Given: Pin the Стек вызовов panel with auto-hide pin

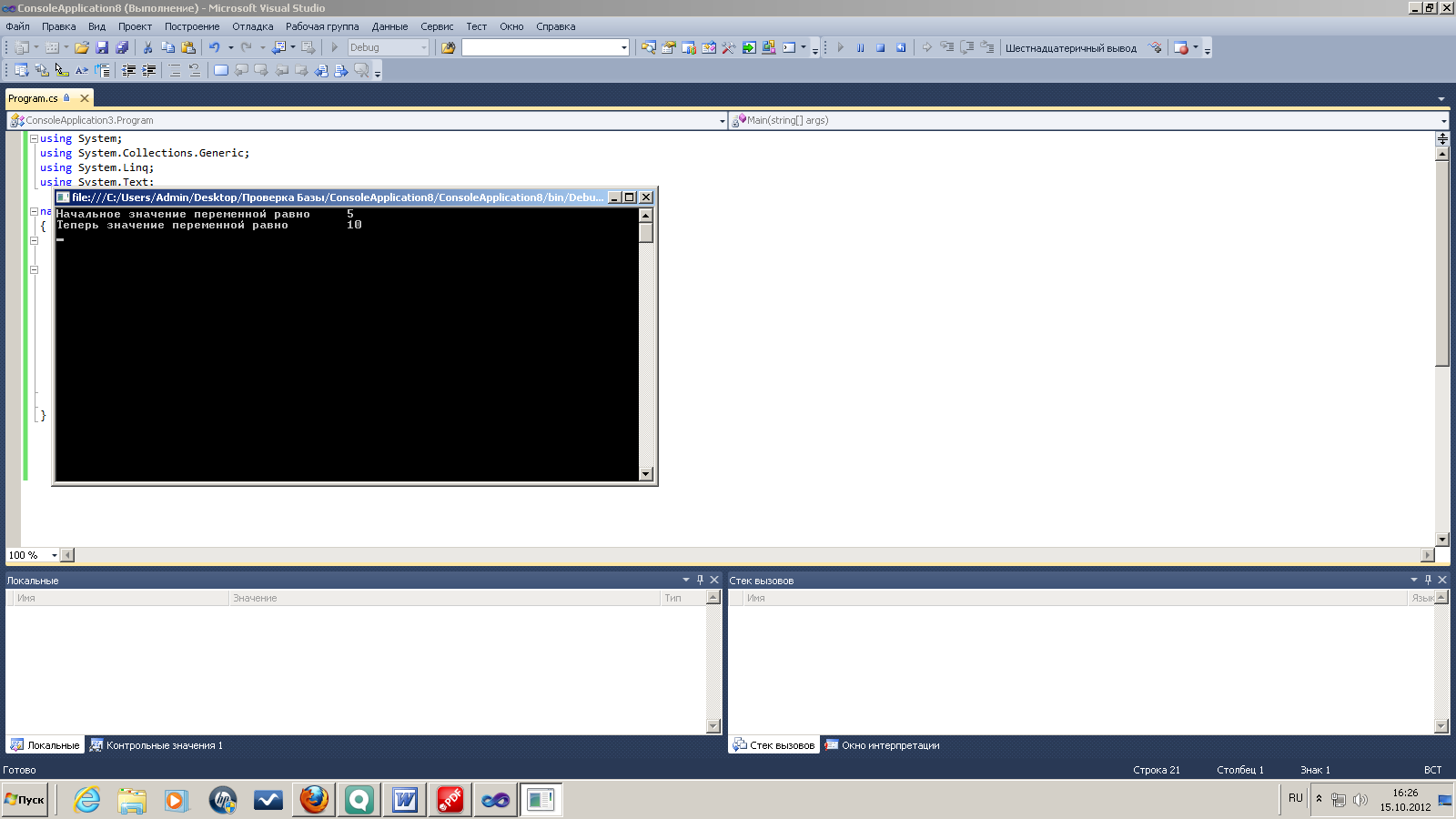Looking at the screenshot, I should pyautogui.click(x=1428, y=580).
